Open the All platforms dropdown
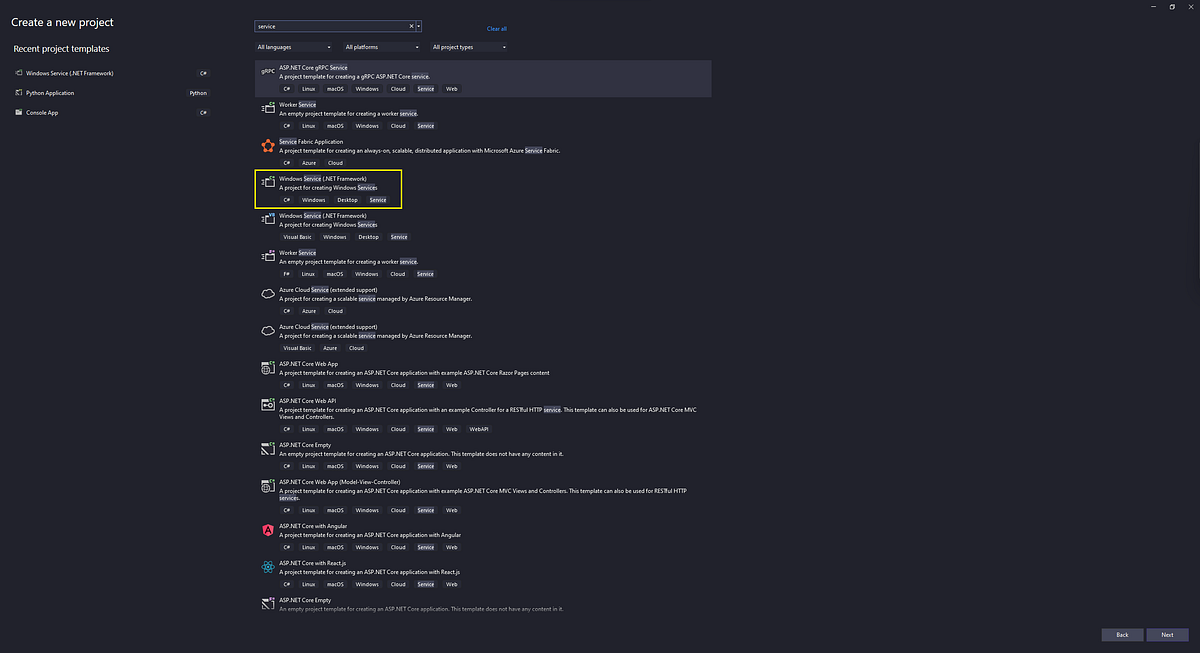This screenshot has width=1200, height=653. click(380, 46)
